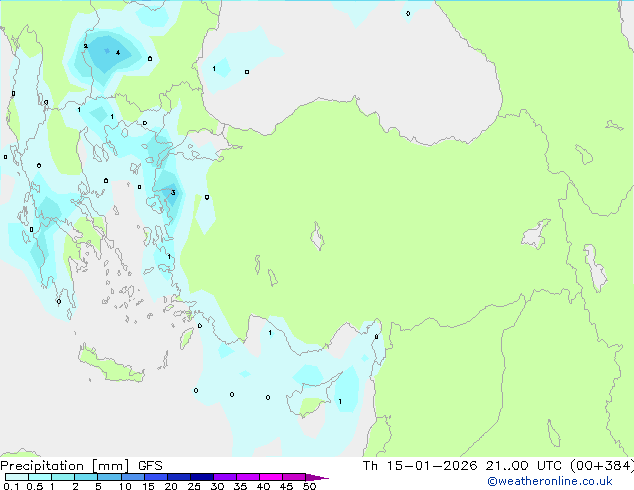Click the '0.1' legend label
This screenshot has height=490, width=634.
pyautogui.click(x=11, y=486)
